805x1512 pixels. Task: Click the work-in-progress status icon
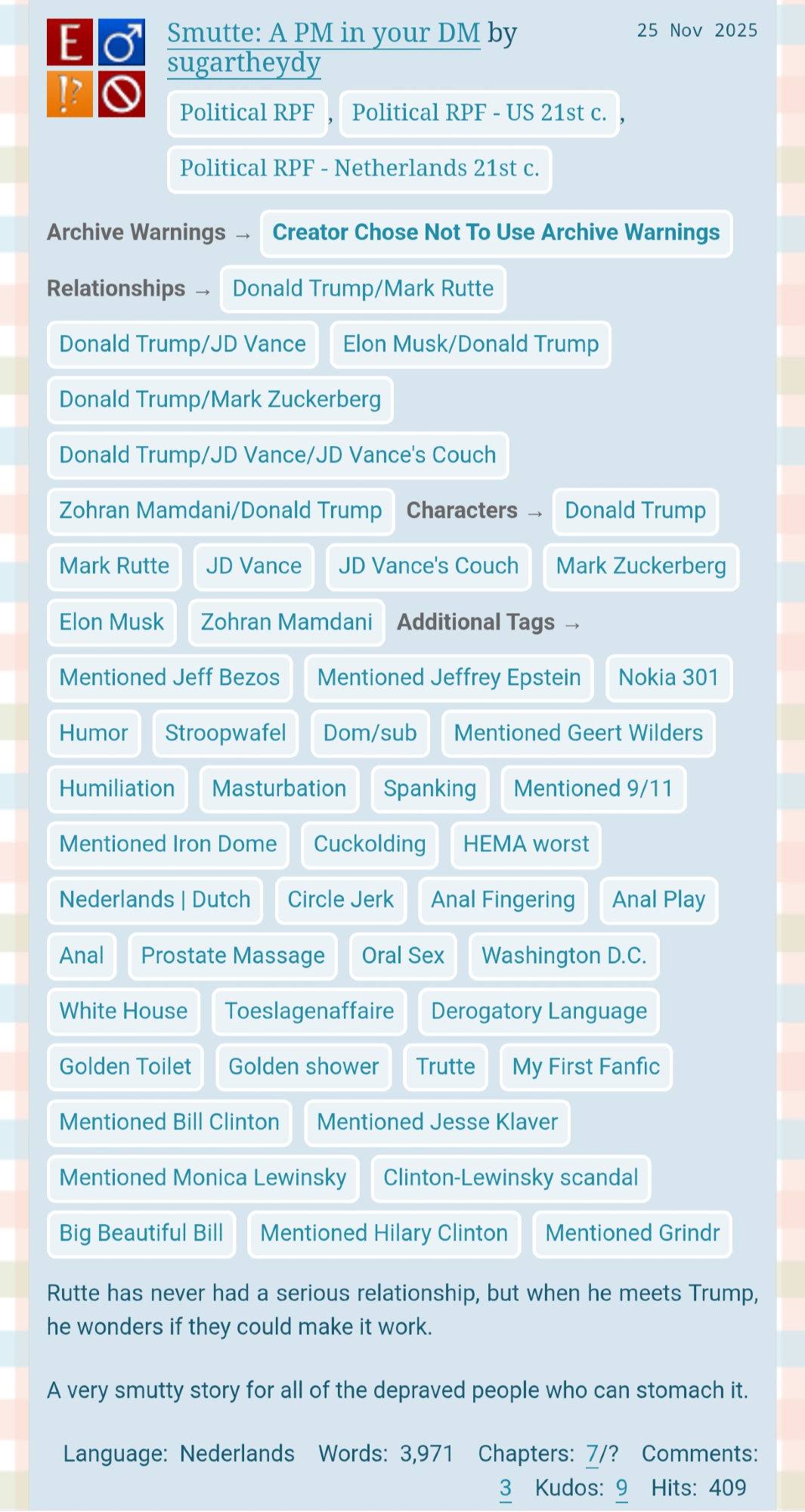coord(122,94)
